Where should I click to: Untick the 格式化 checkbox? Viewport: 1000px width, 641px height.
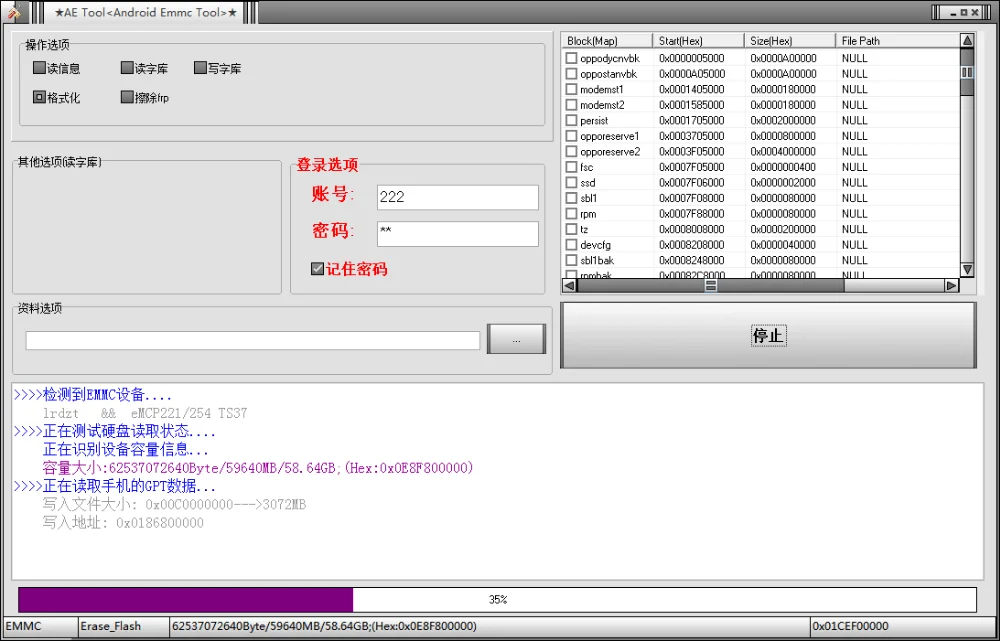click(x=39, y=97)
